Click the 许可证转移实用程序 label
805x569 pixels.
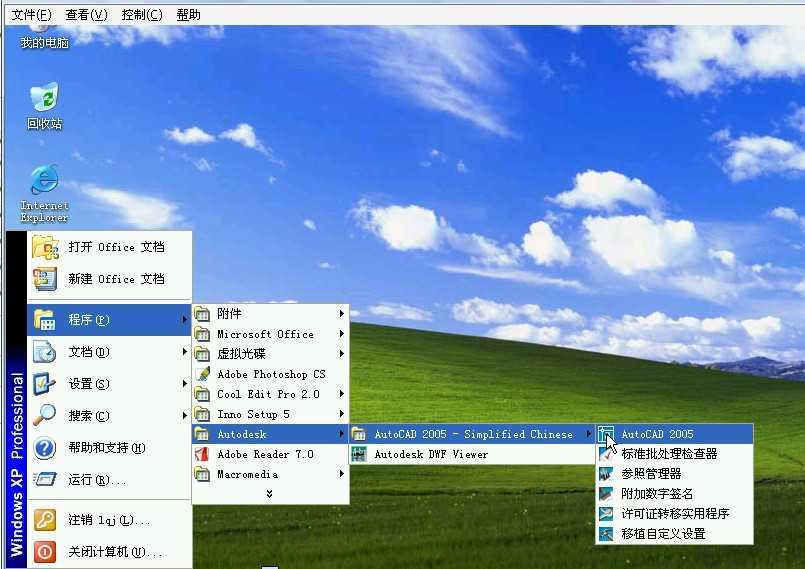[x=675, y=514]
